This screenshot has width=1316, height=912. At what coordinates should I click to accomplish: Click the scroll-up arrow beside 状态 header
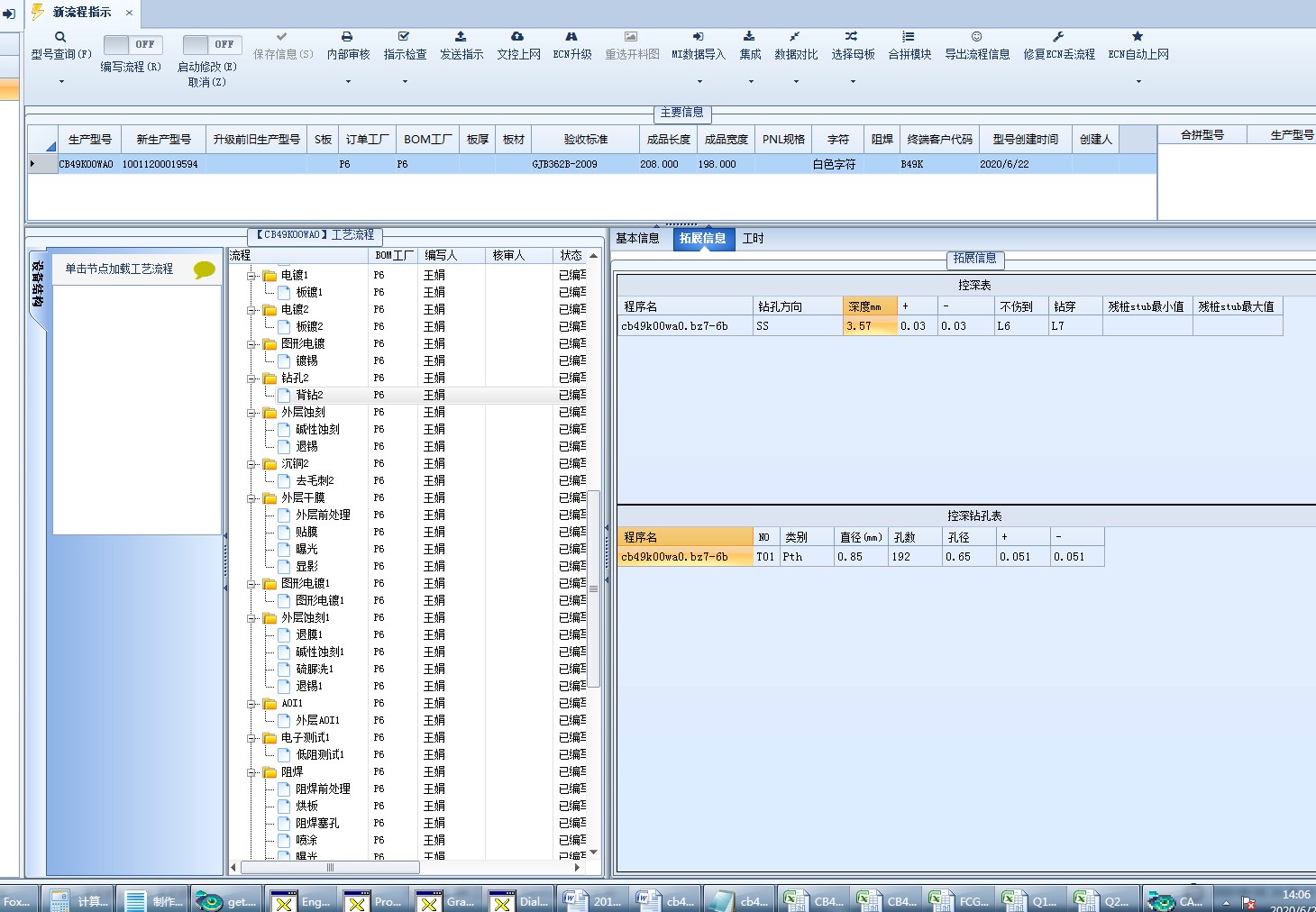click(593, 256)
